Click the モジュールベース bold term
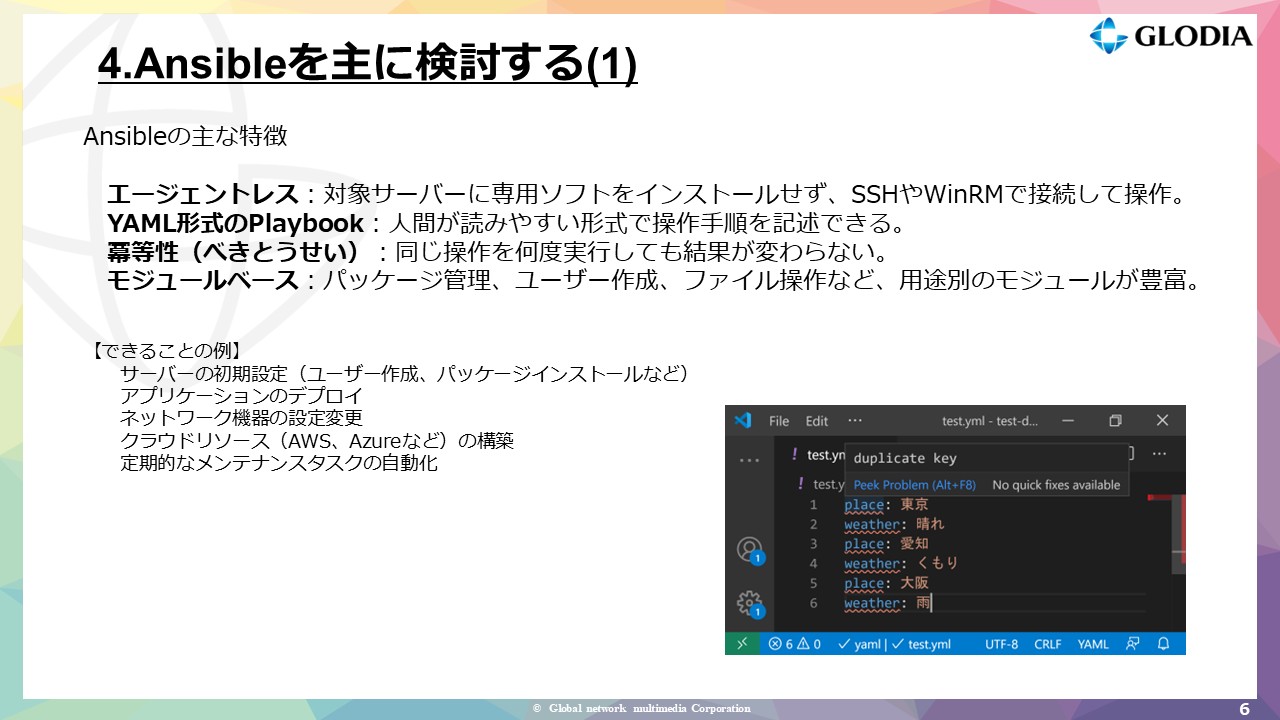1280x720 pixels. coord(203,280)
